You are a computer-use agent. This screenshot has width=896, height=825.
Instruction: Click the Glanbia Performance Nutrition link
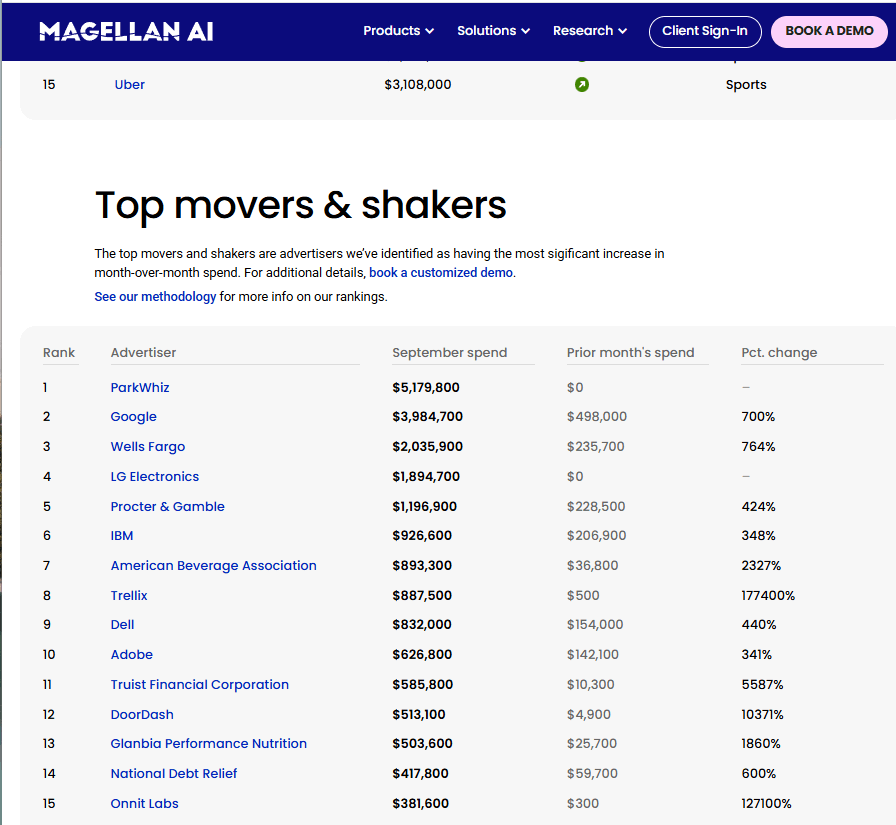(x=209, y=744)
